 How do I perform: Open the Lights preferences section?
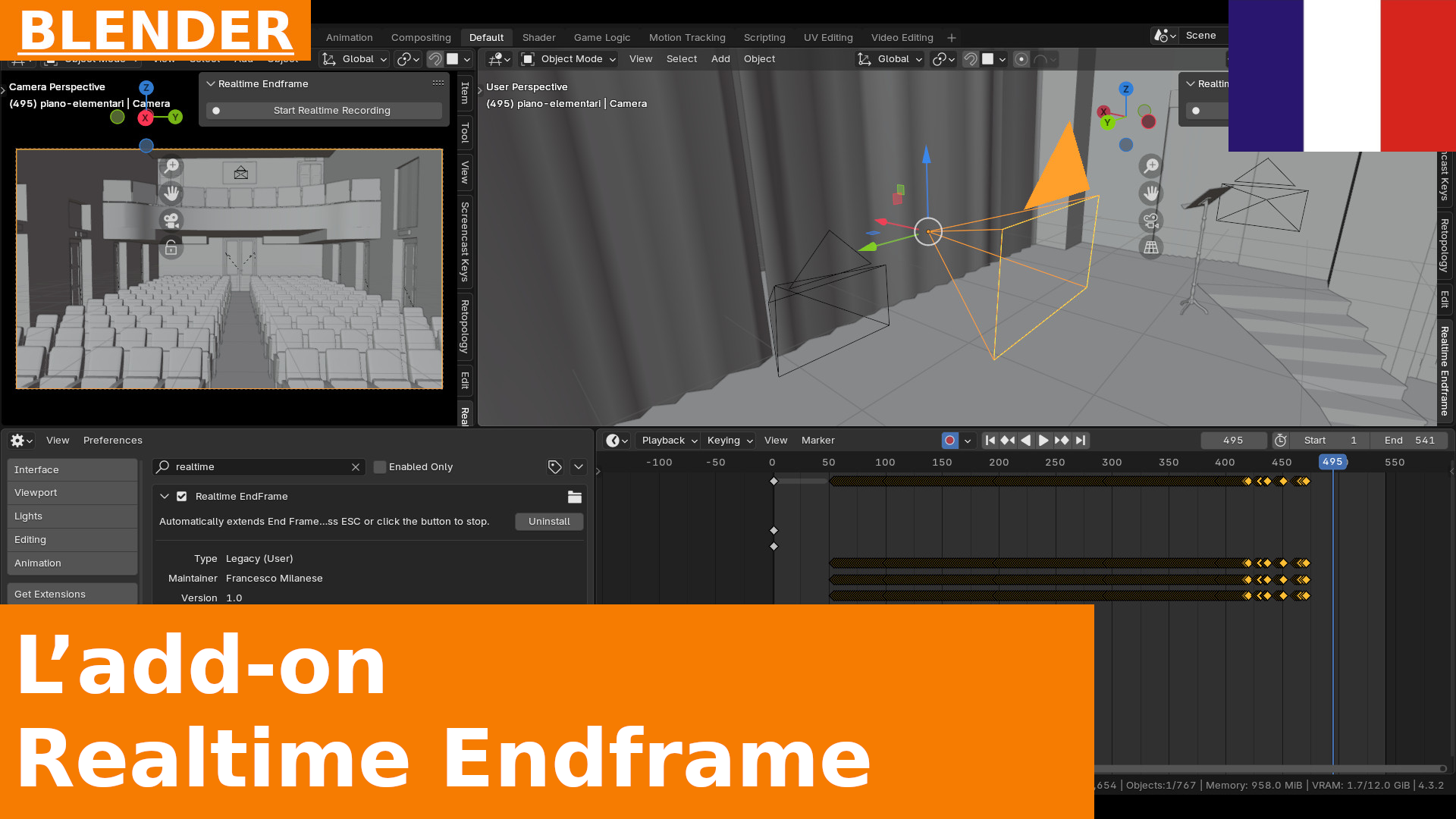(x=72, y=516)
